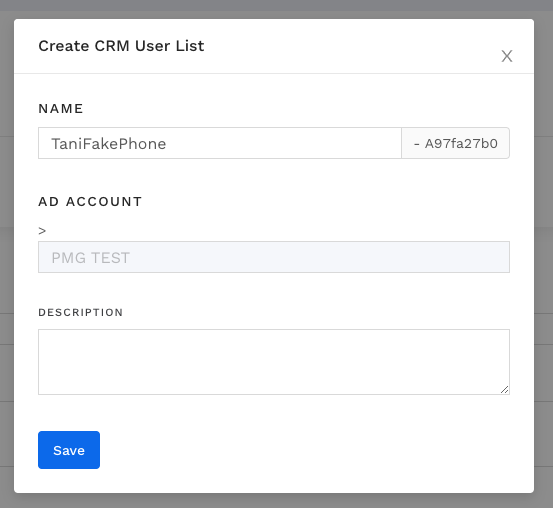This screenshot has height=508, width=553.
Task: Click the DESCRIPTION label
Action: (80, 313)
